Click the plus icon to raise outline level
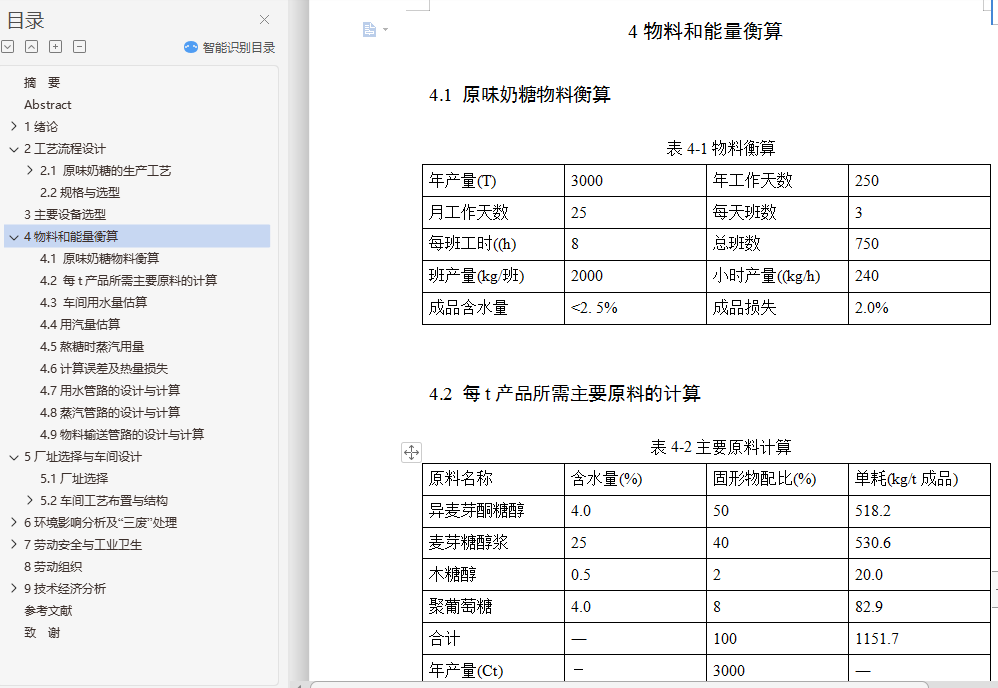 click(55, 46)
